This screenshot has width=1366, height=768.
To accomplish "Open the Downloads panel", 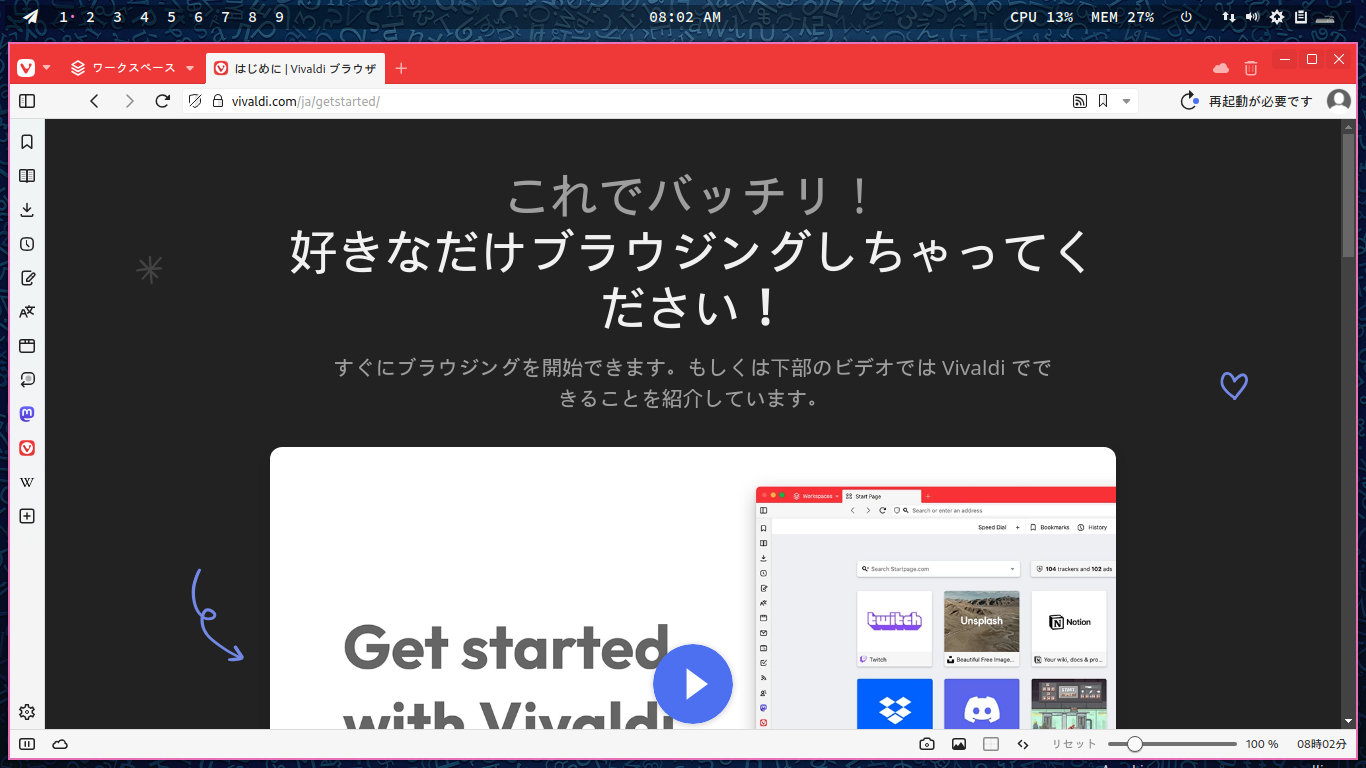I will 27,210.
